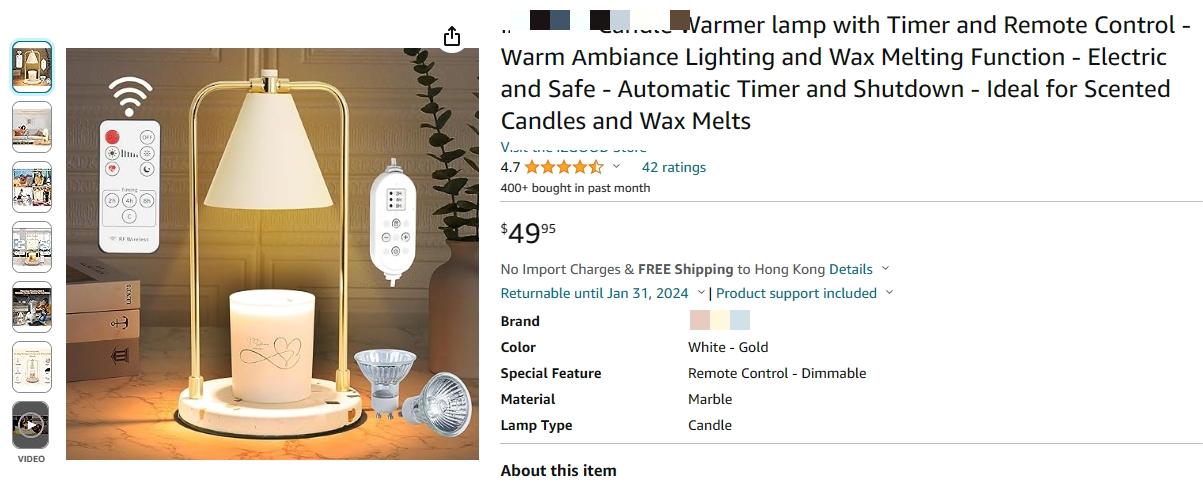The image size is (1203, 483).
Task: Play the product video thumbnail
Action: [31, 426]
